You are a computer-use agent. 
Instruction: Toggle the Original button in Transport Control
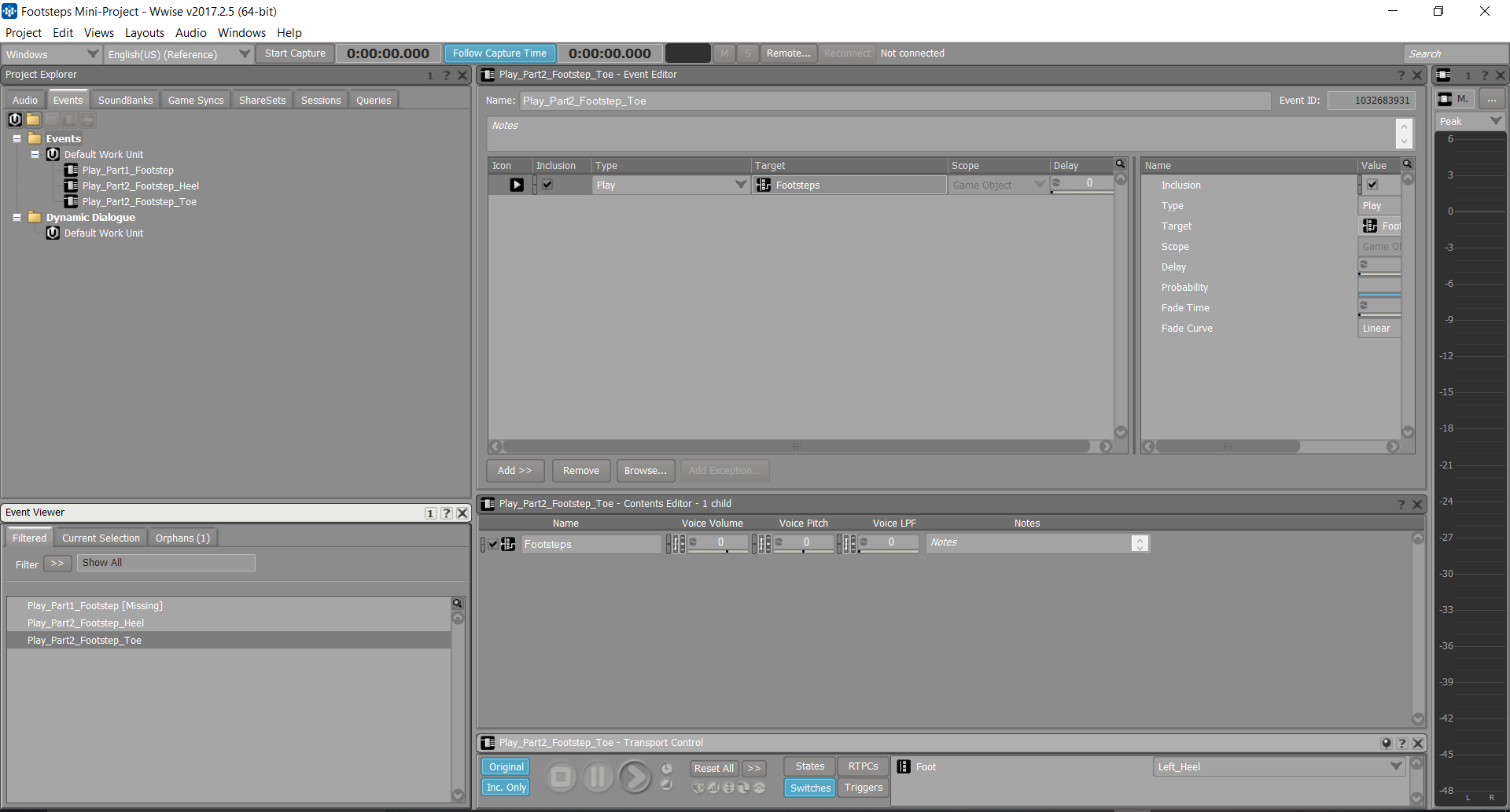pos(506,767)
